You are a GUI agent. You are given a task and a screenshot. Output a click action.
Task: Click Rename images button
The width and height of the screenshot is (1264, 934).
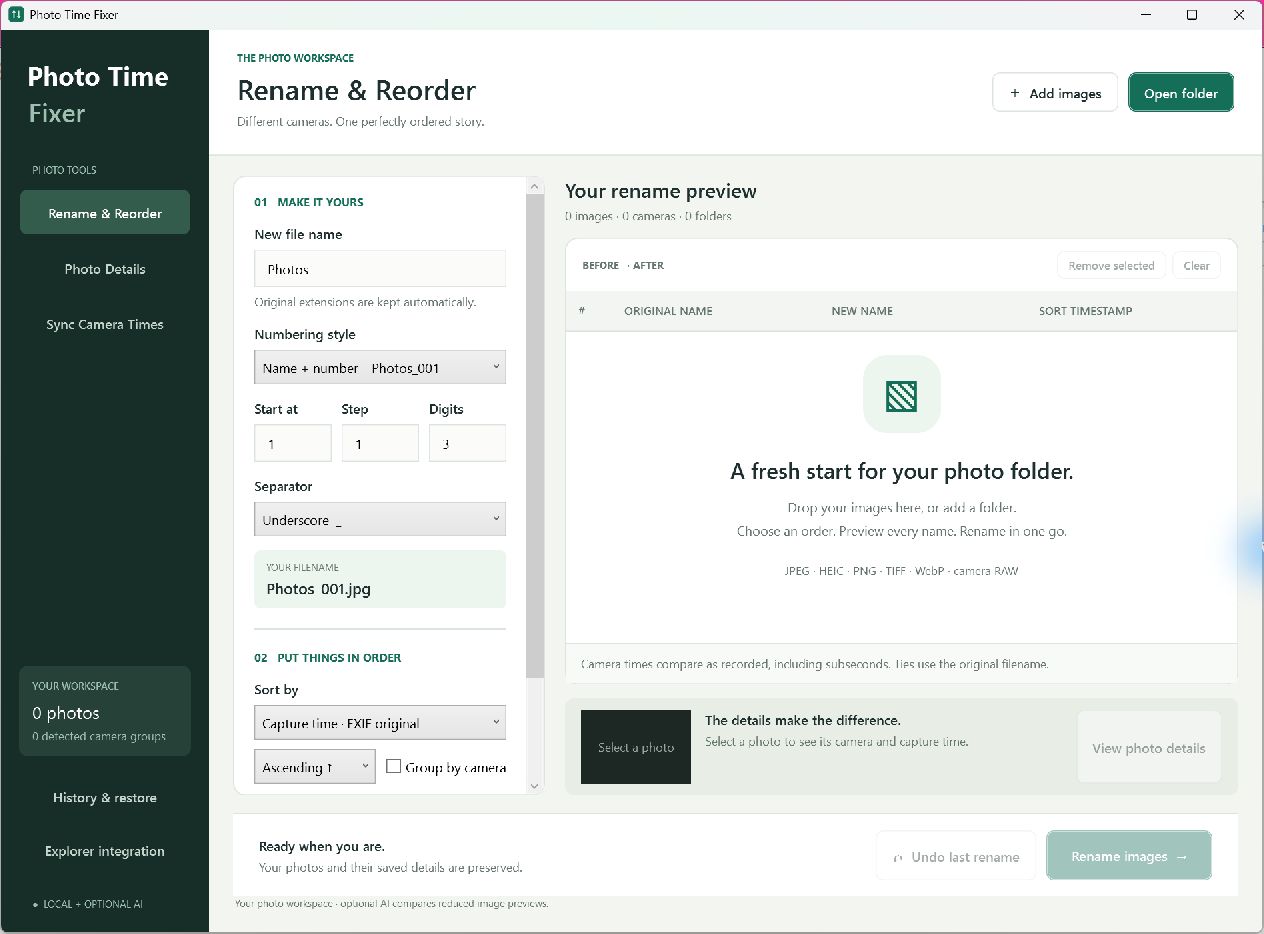point(1129,856)
